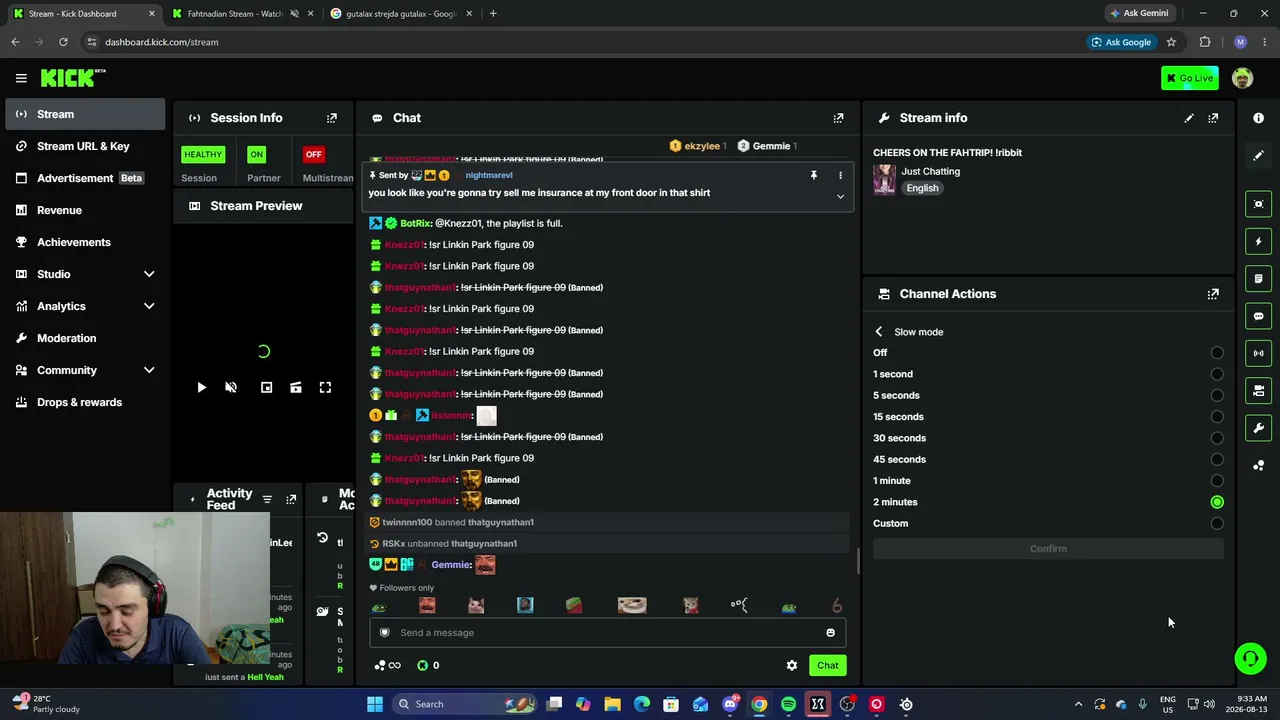Screen dimensions: 1280x720
Task: Click the green Go Live button
Action: 1189,78
